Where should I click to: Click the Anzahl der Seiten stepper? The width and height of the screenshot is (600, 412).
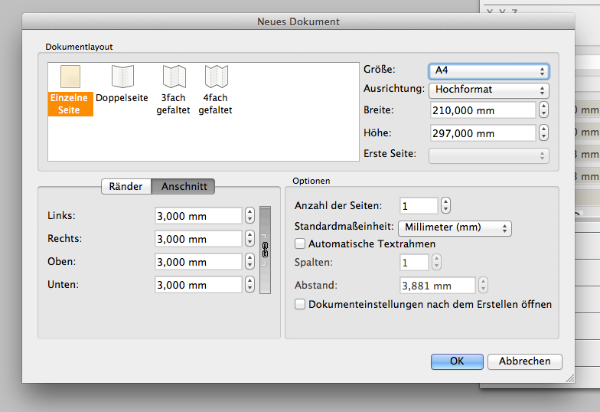tap(446, 205)
